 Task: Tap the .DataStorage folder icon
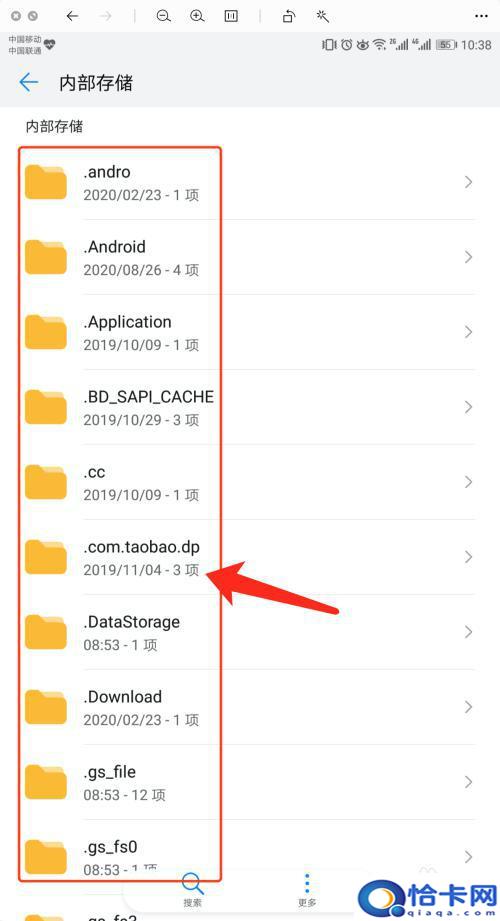pyautogui.click(x=46, y=632)
